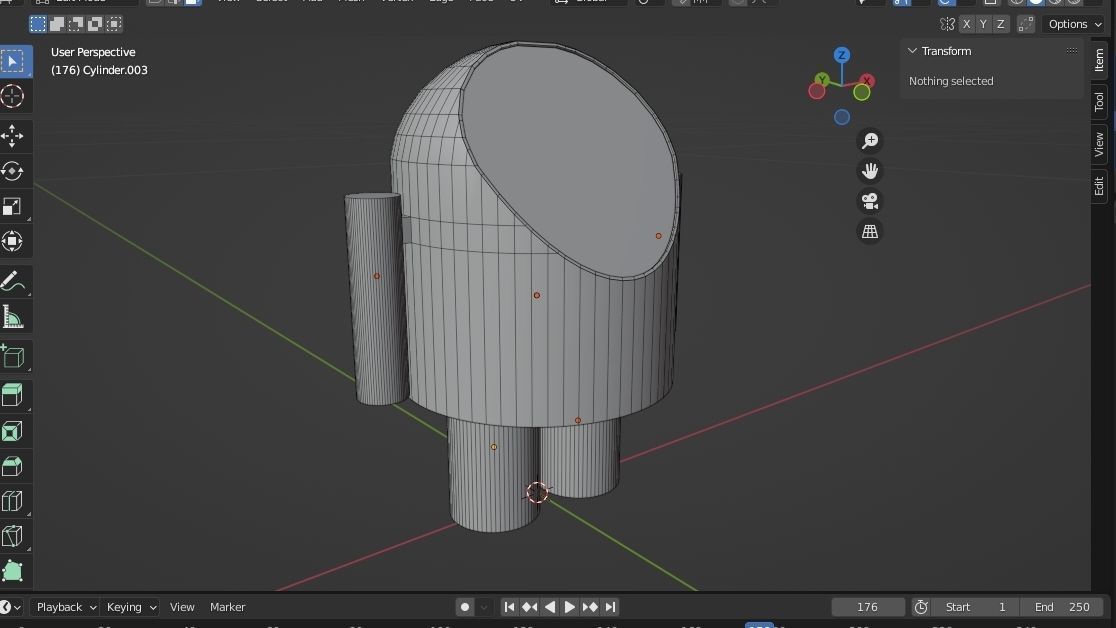Select the Measure tool
Viewport: 1116px width, 628px height.
click(12, 317)
